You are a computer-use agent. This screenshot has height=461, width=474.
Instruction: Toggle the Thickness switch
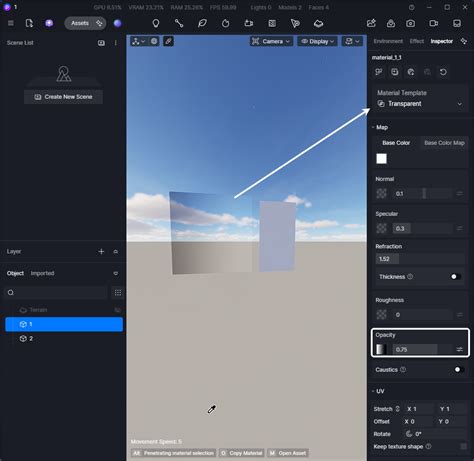click(456, 277)
